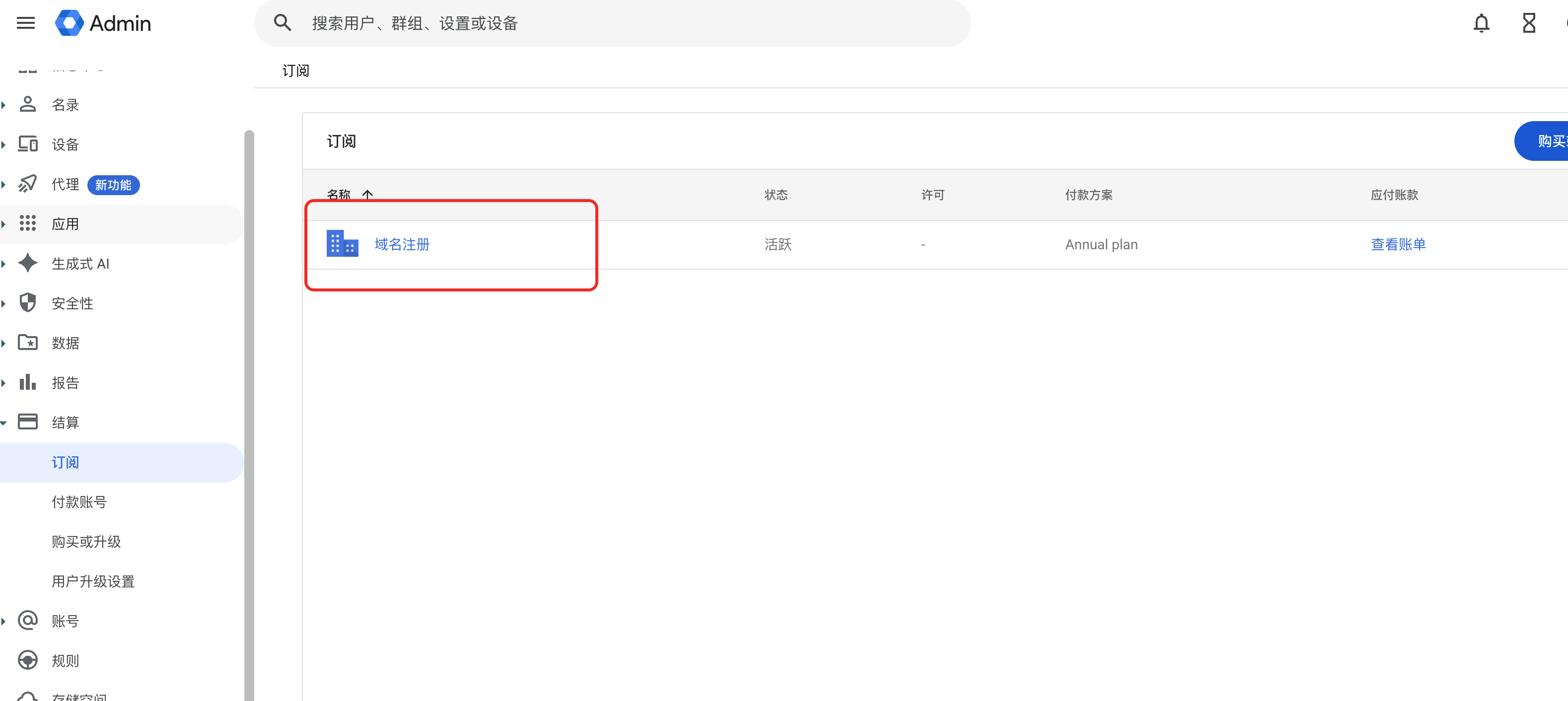Click the domain registration building icon

342,244
